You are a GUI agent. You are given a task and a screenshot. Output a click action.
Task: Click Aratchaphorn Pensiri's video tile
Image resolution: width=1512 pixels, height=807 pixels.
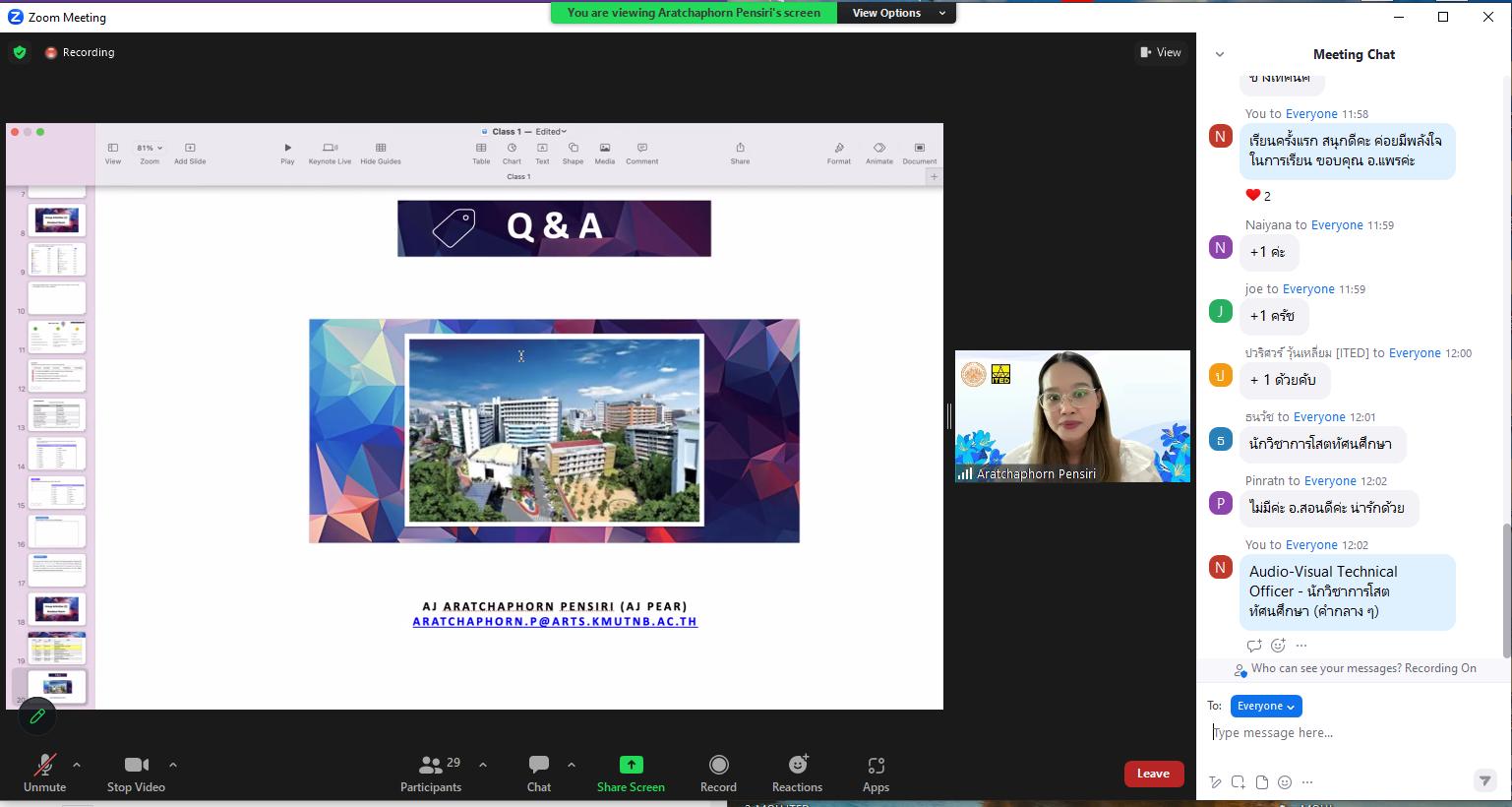pos(1072,416)
